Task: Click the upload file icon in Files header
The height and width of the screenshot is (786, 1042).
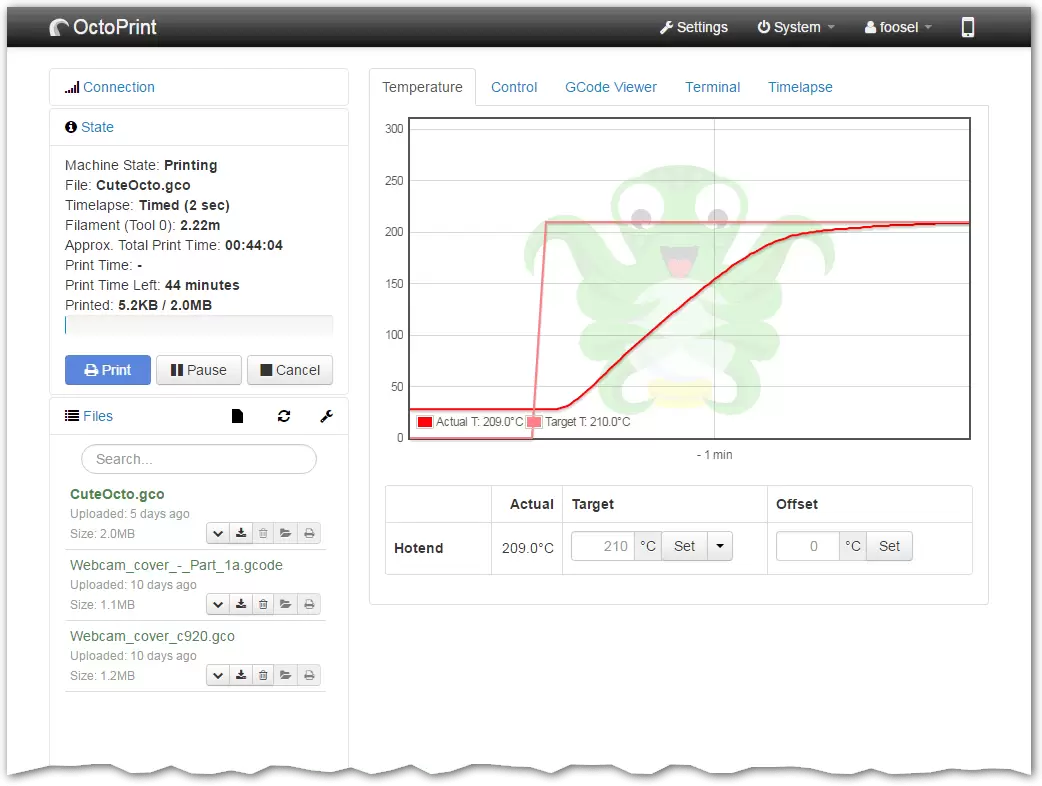Action: click(x=237, y=416)
